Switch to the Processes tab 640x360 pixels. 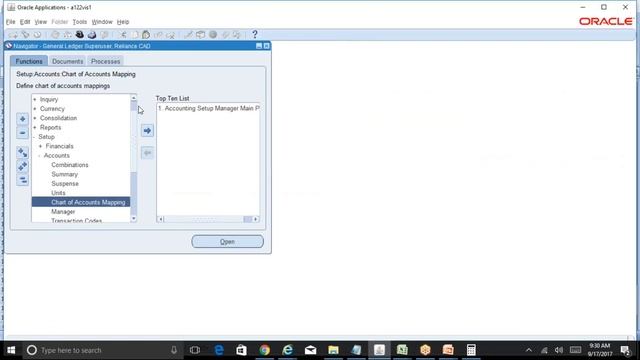[x=105, y=61]
